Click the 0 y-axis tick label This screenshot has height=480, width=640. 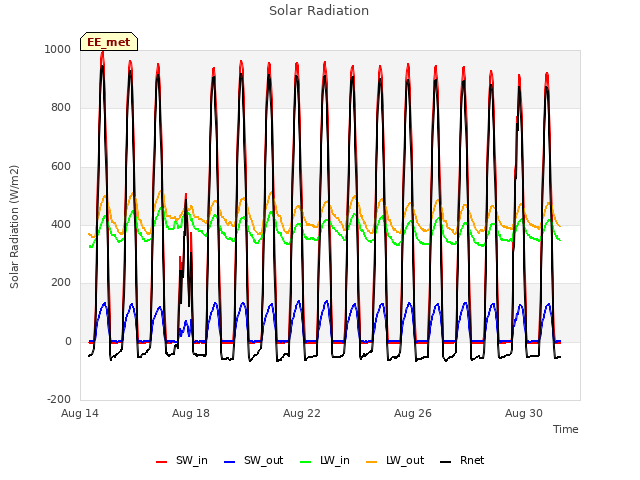68,342
